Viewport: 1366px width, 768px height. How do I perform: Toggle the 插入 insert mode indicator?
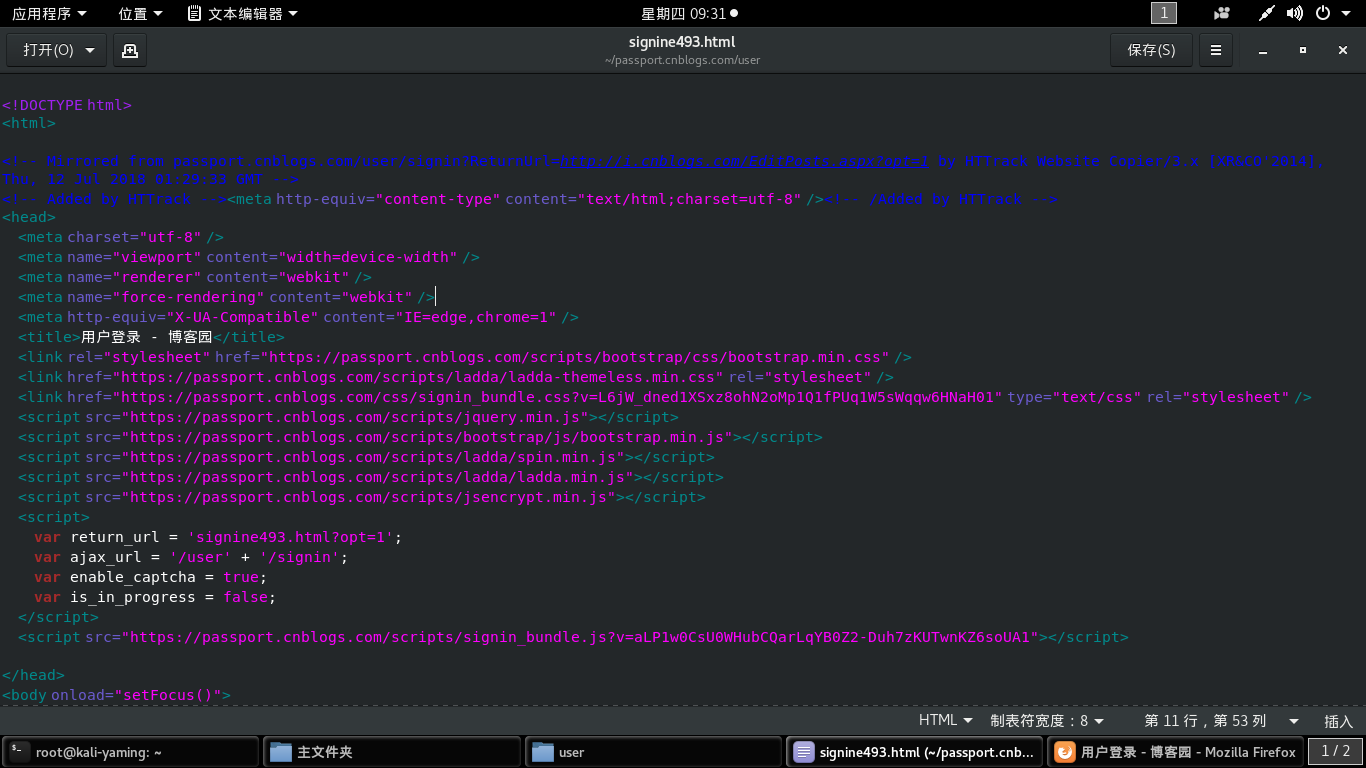[x=1338, y=721]
